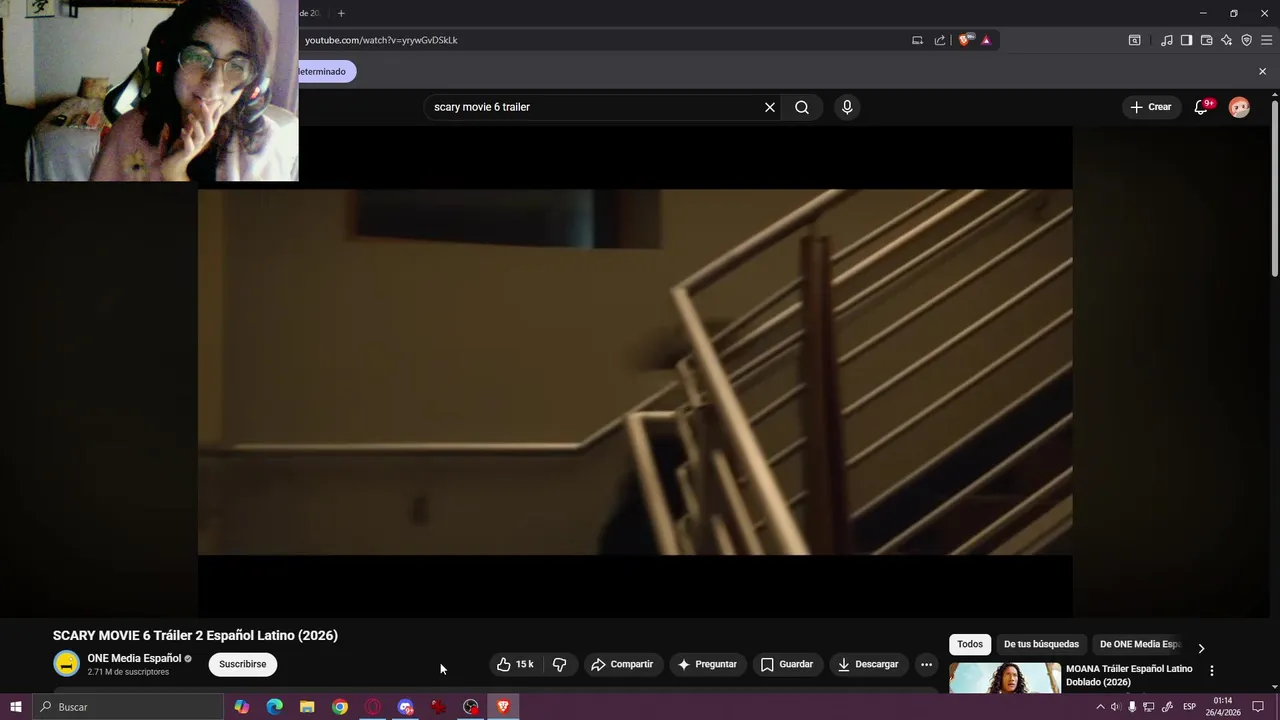Open the browser hamburger main menu
1280x720 pixels.
tap(1266, 40)
